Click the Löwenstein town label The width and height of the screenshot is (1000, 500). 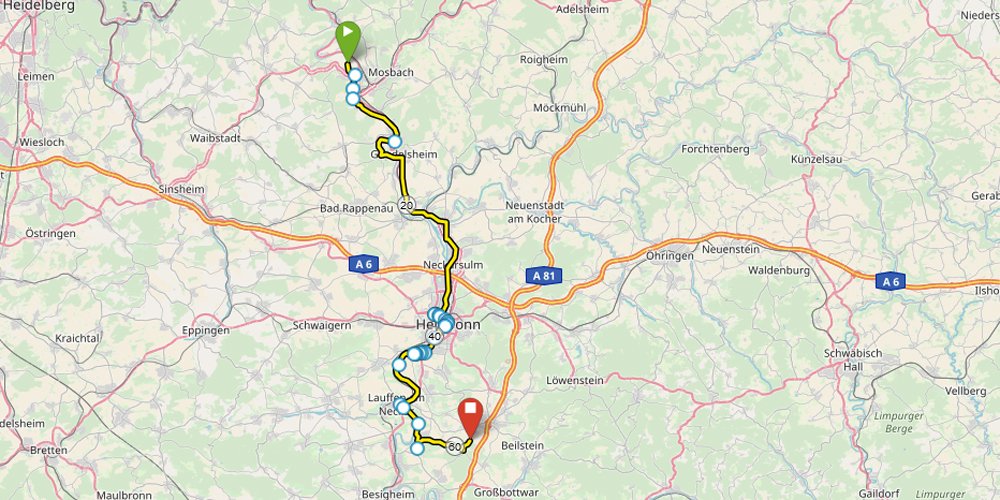(575, 381)
